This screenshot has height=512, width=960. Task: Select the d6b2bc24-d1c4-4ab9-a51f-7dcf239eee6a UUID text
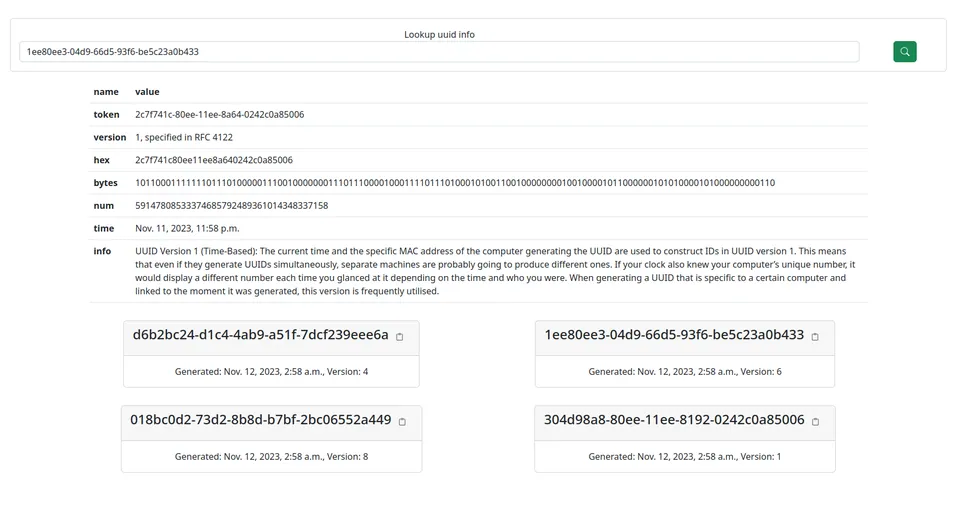[x=260, y=335]
